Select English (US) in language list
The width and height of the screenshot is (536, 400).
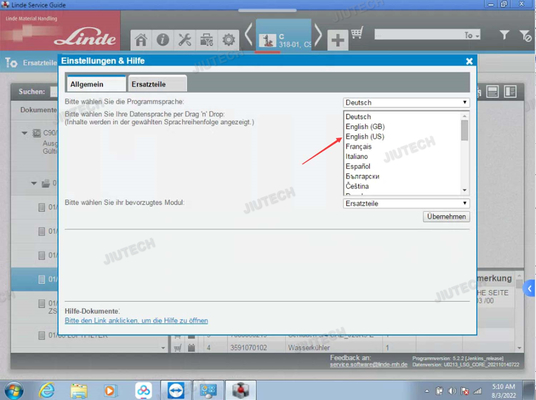[x=365, y=136]
